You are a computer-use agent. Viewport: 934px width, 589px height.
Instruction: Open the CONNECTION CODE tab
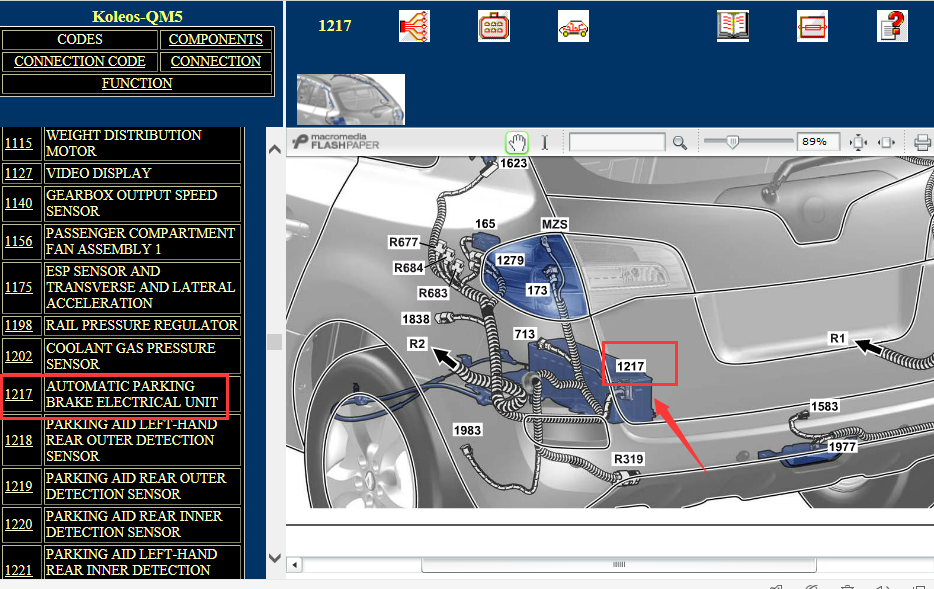point(80,61)
